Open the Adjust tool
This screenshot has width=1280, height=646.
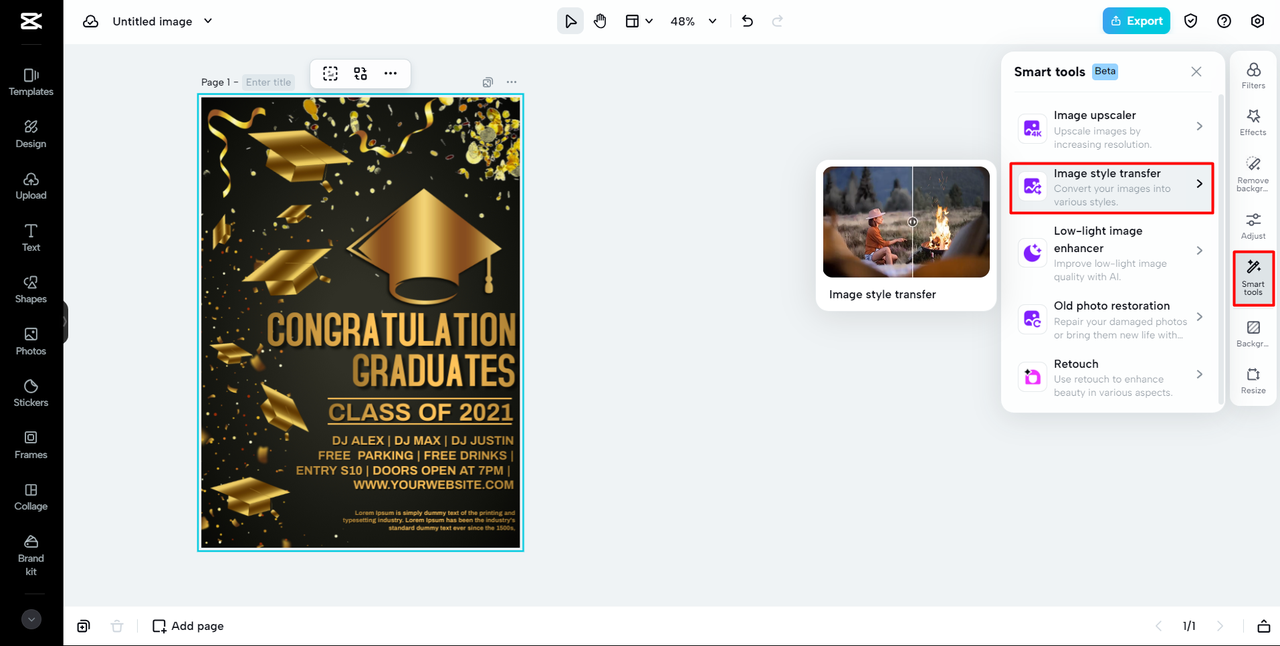(x=1253, y=226)
